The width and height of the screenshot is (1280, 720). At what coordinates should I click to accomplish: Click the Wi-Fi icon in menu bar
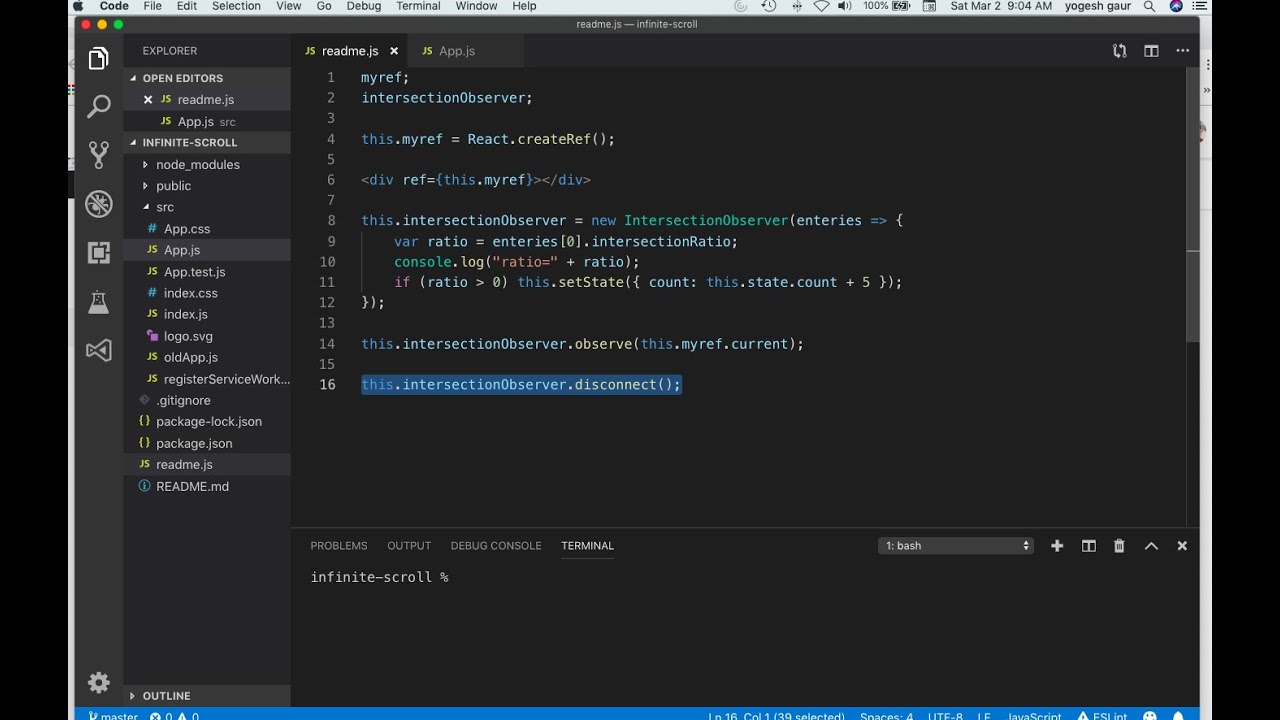[x=821, y=6]
